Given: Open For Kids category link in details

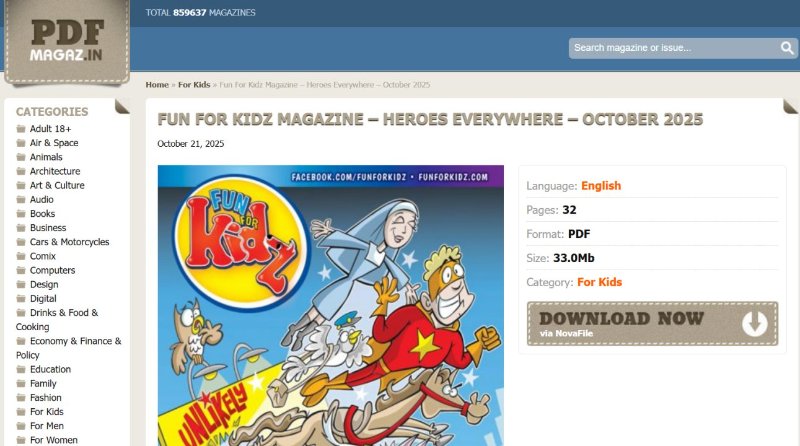Looking at the screenshot, I should [x=599, y=282].
